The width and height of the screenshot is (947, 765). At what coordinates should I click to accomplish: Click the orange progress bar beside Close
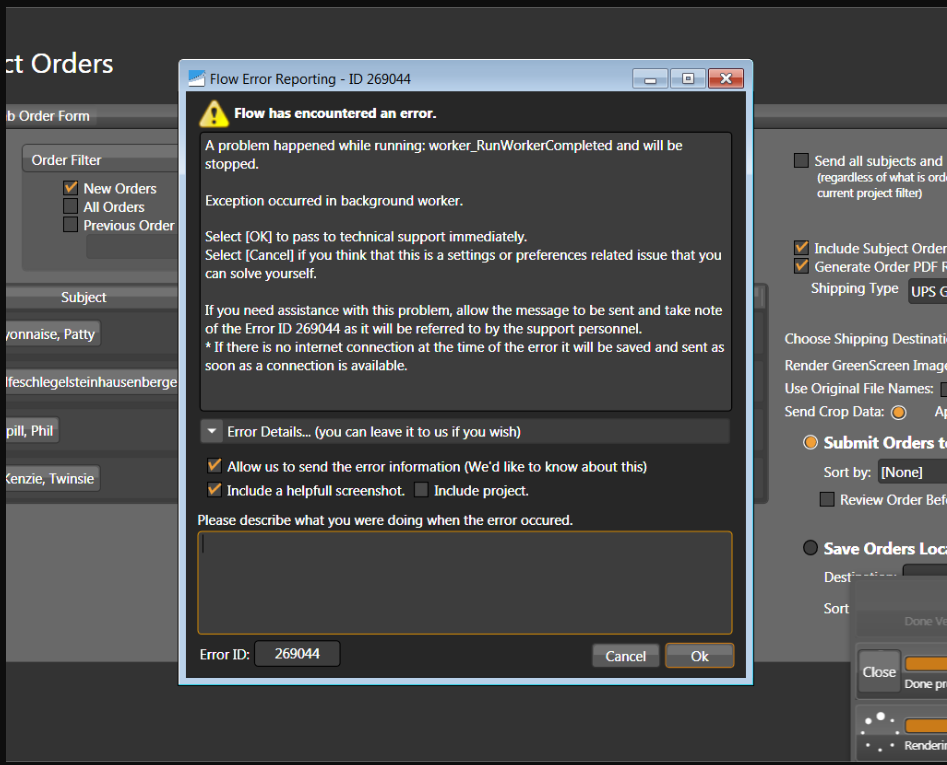(x=926, y=664)
